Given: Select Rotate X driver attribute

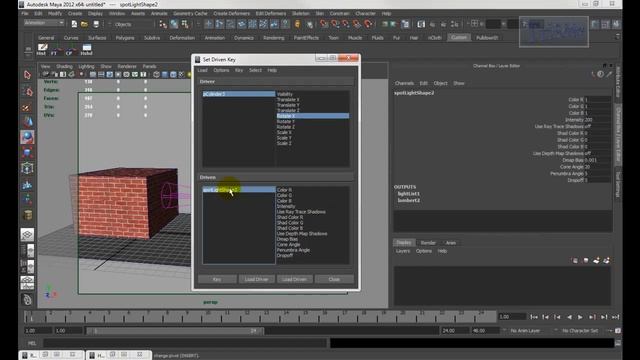Looking at the screenshot, I should [x=313, y=116].
